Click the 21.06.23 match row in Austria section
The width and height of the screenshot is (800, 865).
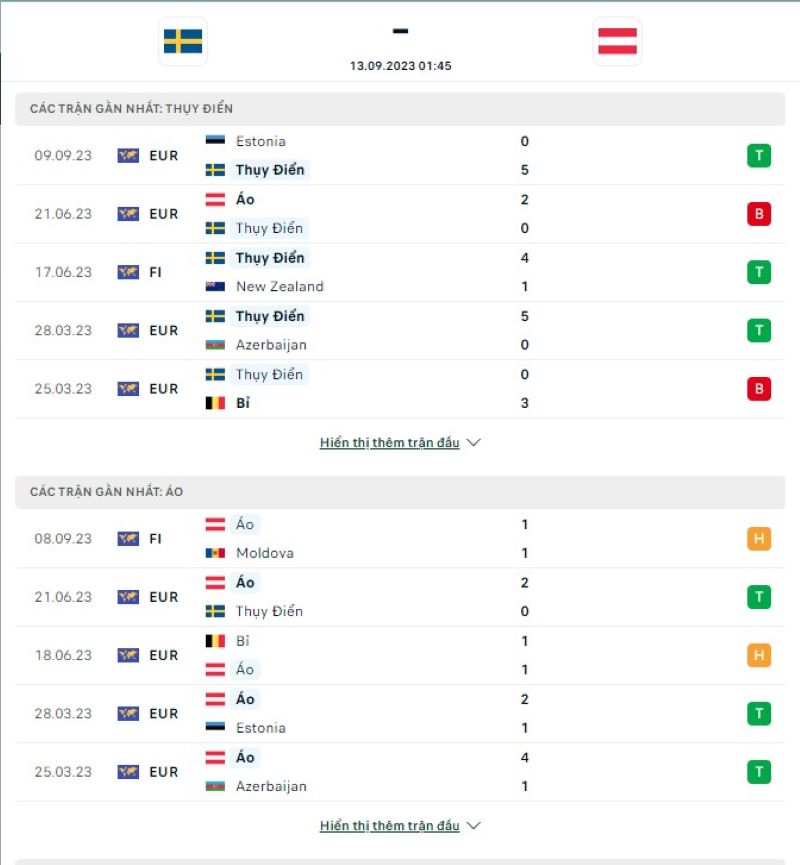[x=400, y=597]
